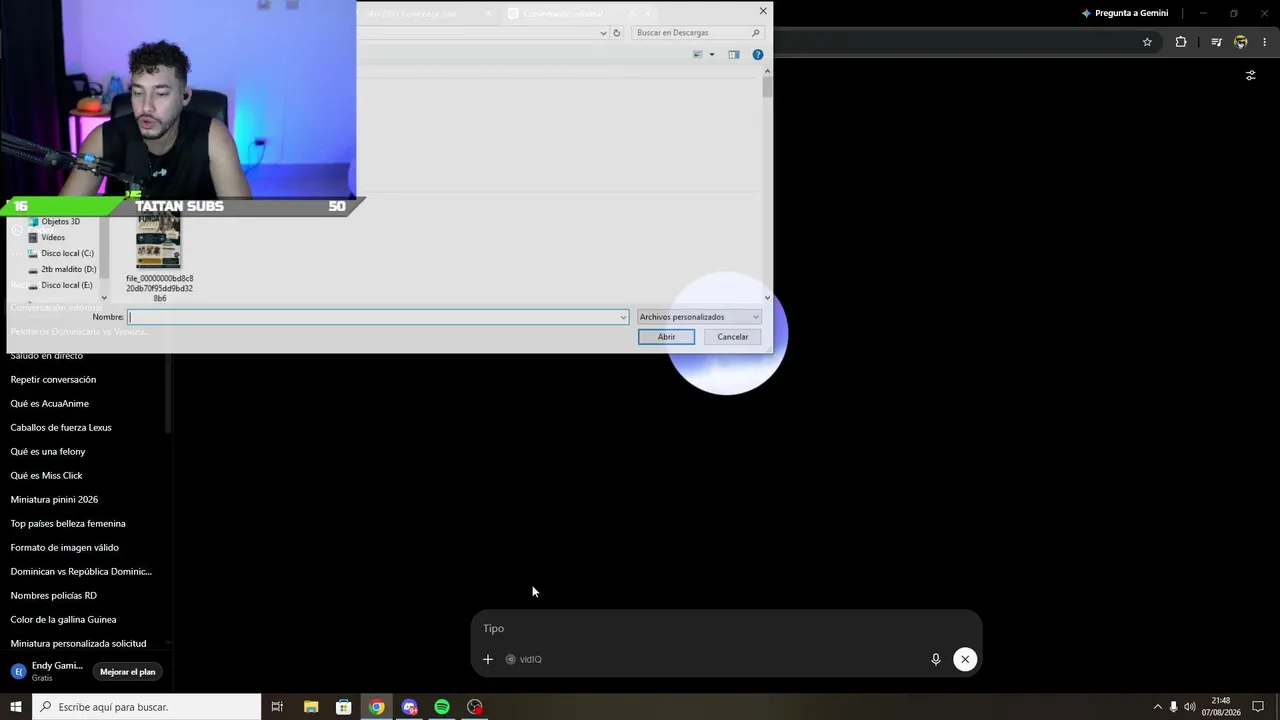Open the Nombres policías RD chat

pos(53,596)
